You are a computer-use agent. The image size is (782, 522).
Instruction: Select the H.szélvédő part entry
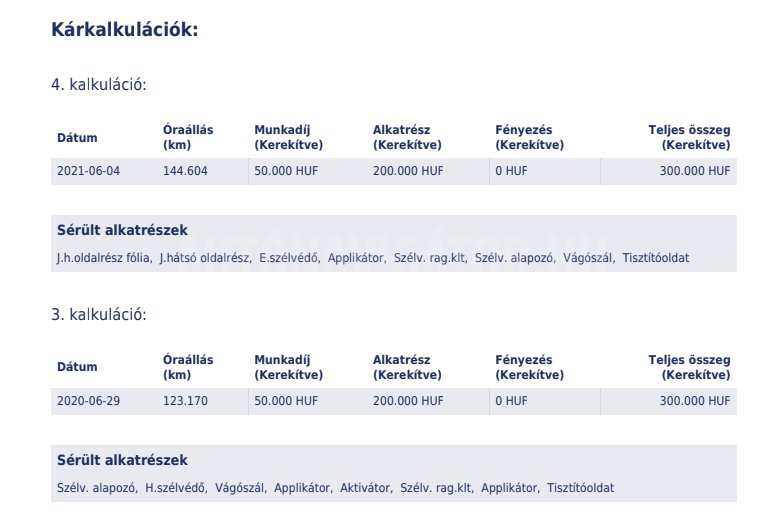[x=174, y=488]
